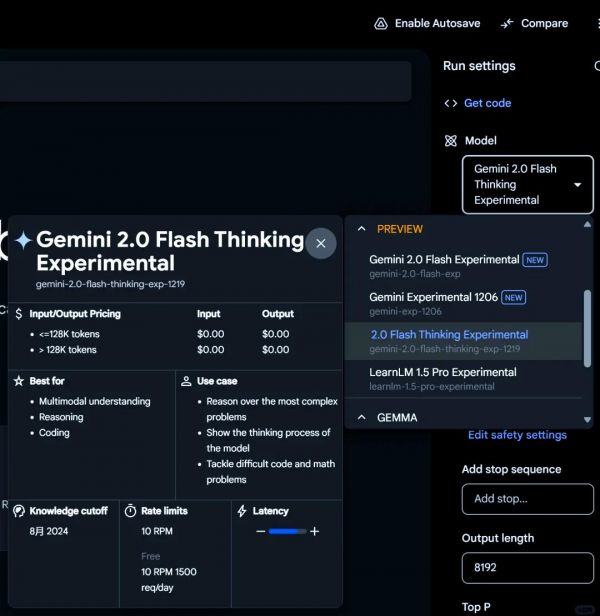The height and width of the screenshot is (616, 600).
Task: Click the Model atom icon
Action: (x=451, y=141)
